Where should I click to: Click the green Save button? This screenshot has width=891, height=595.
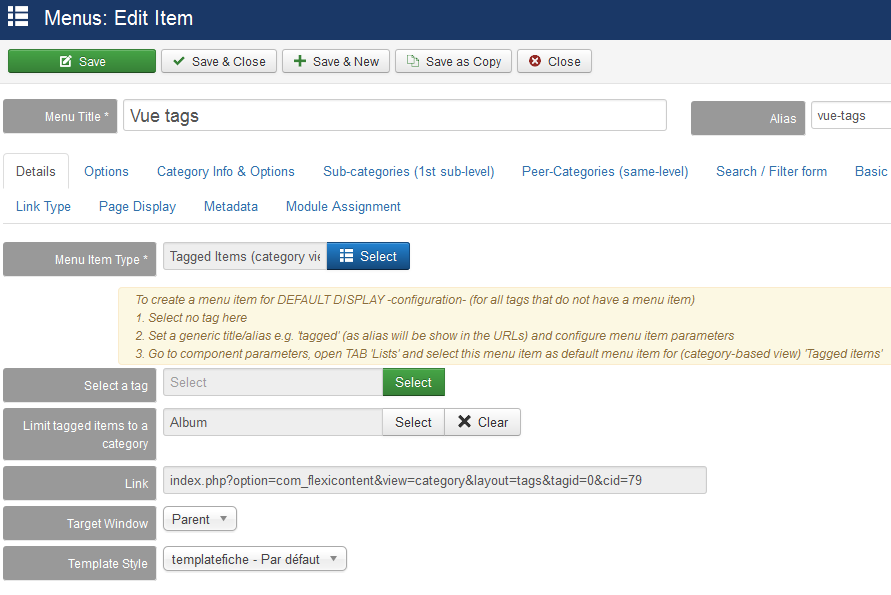tap(82, 61)
